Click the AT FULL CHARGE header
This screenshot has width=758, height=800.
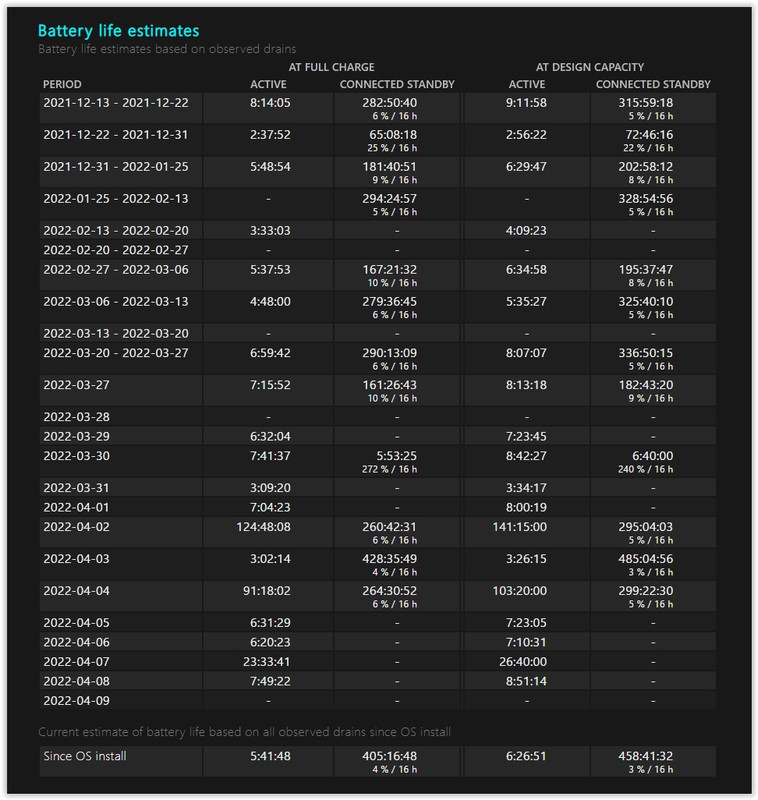pos(331,67)
